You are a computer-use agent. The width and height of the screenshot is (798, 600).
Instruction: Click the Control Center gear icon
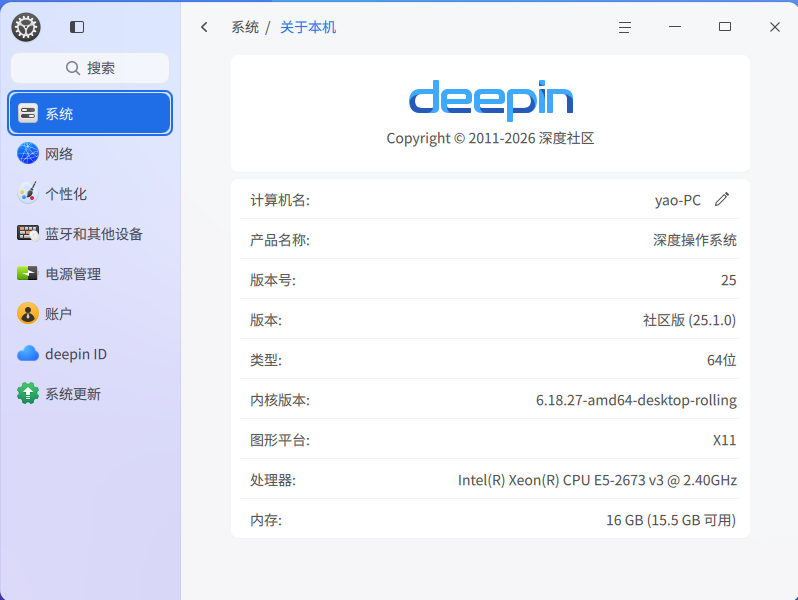(26, 27)
